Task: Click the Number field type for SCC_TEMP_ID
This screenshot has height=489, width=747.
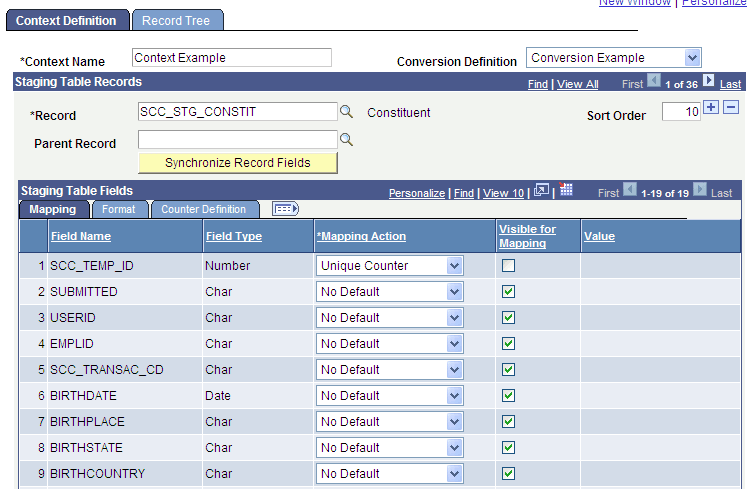Action: pos(228,265)
